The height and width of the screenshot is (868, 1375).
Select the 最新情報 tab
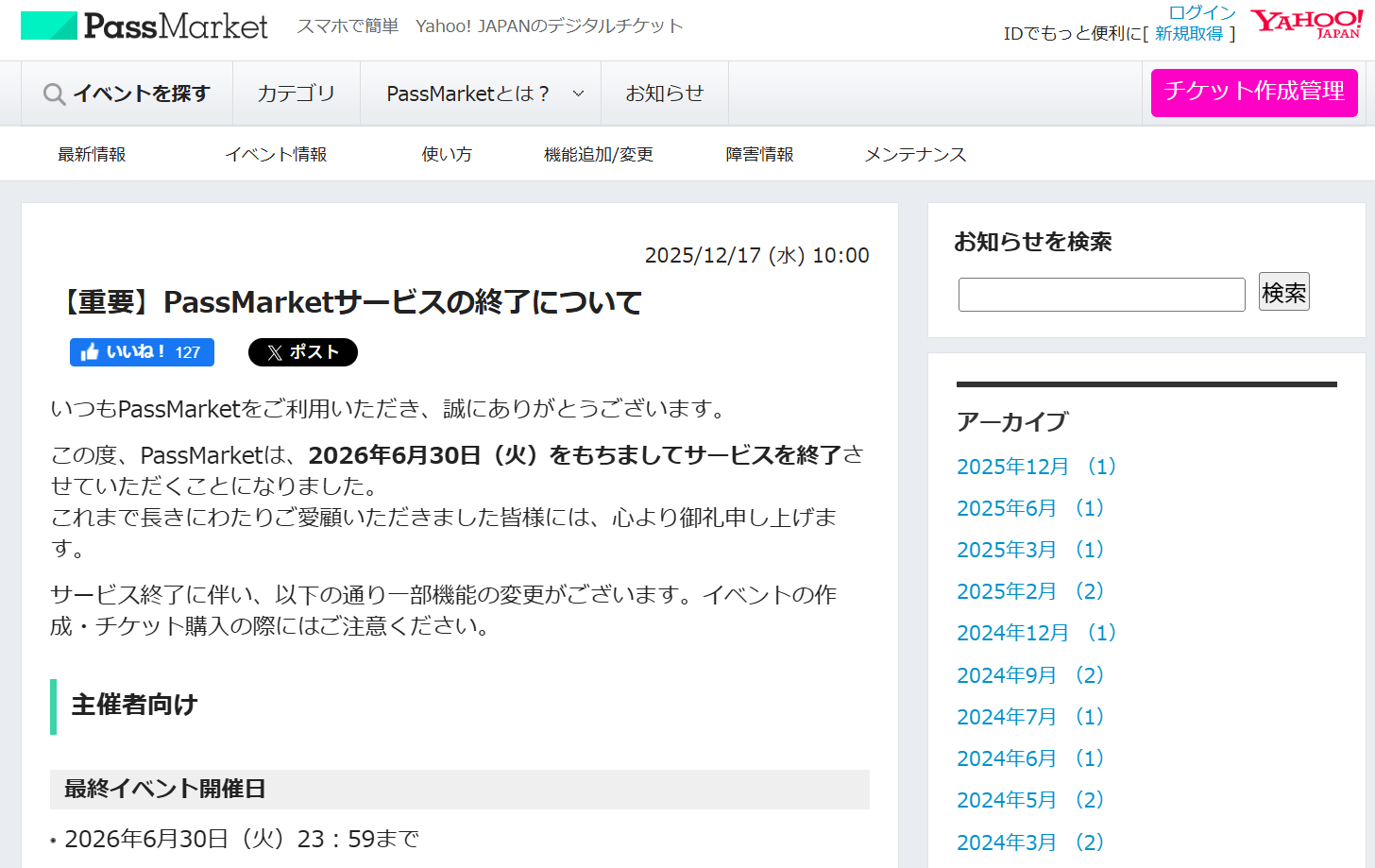[x=92, y=154]
